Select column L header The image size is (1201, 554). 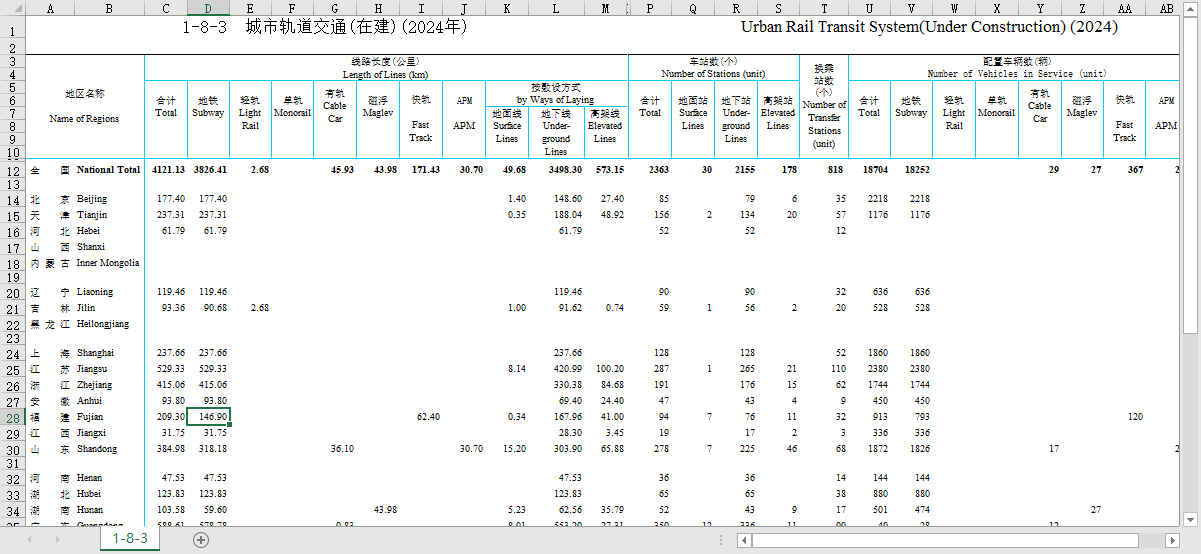556,7
